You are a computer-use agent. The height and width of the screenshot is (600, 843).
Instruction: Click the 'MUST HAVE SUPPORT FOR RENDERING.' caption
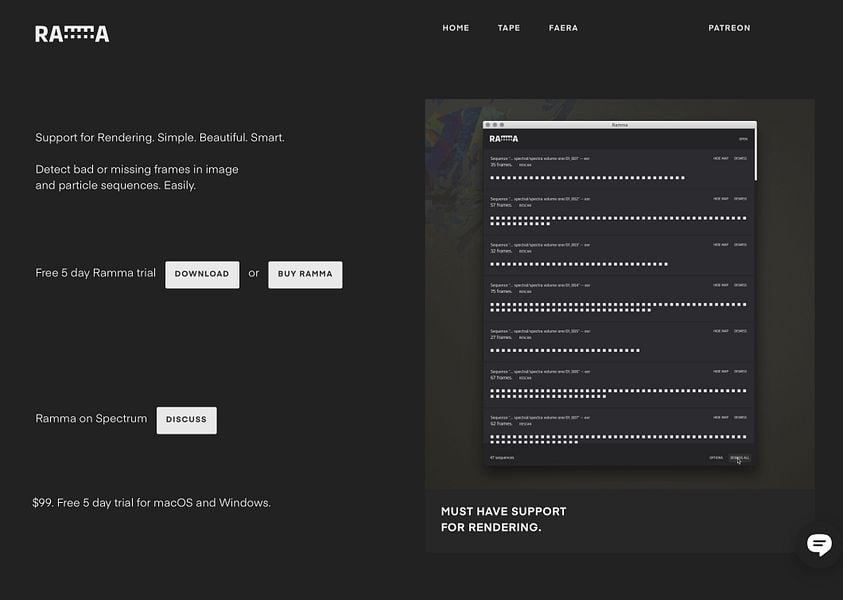pyautogui.click(x=503, y=519)
